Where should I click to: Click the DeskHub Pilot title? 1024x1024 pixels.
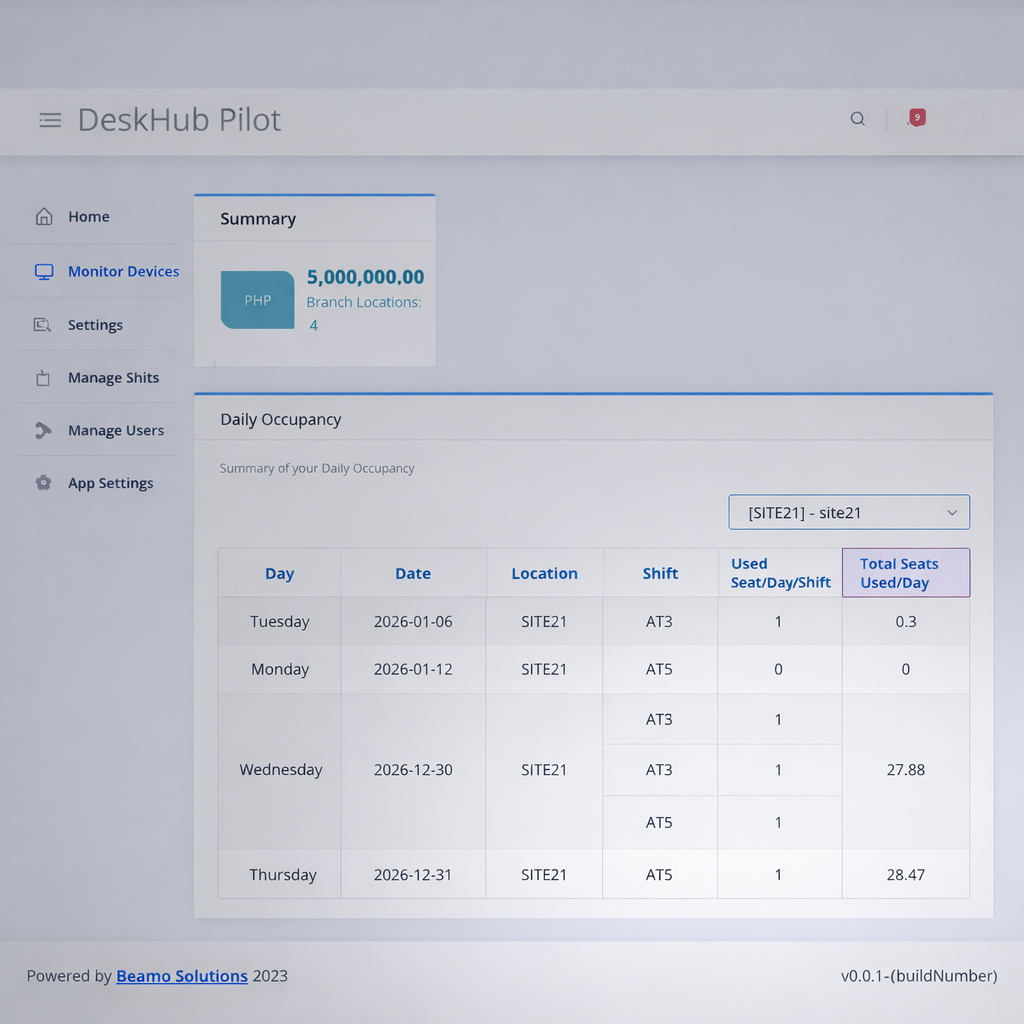pyautogui.click(x=179, y=120)
